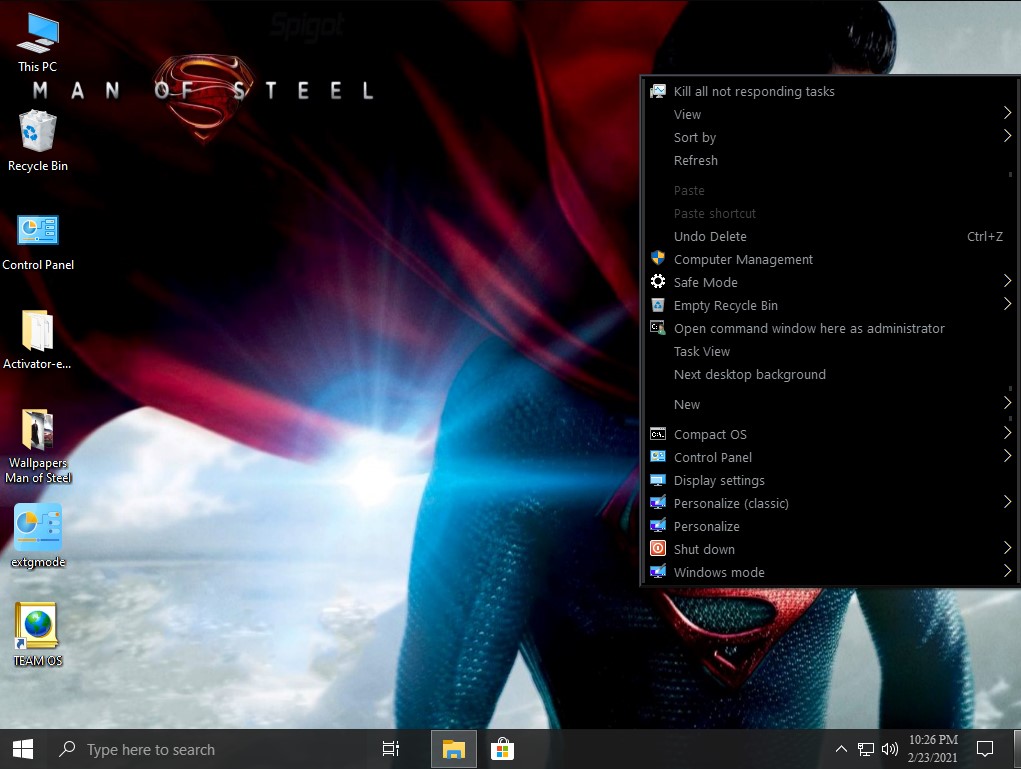
Task: Select the TEAM OS desktop shortcut
Action: [x=38, y=635]
